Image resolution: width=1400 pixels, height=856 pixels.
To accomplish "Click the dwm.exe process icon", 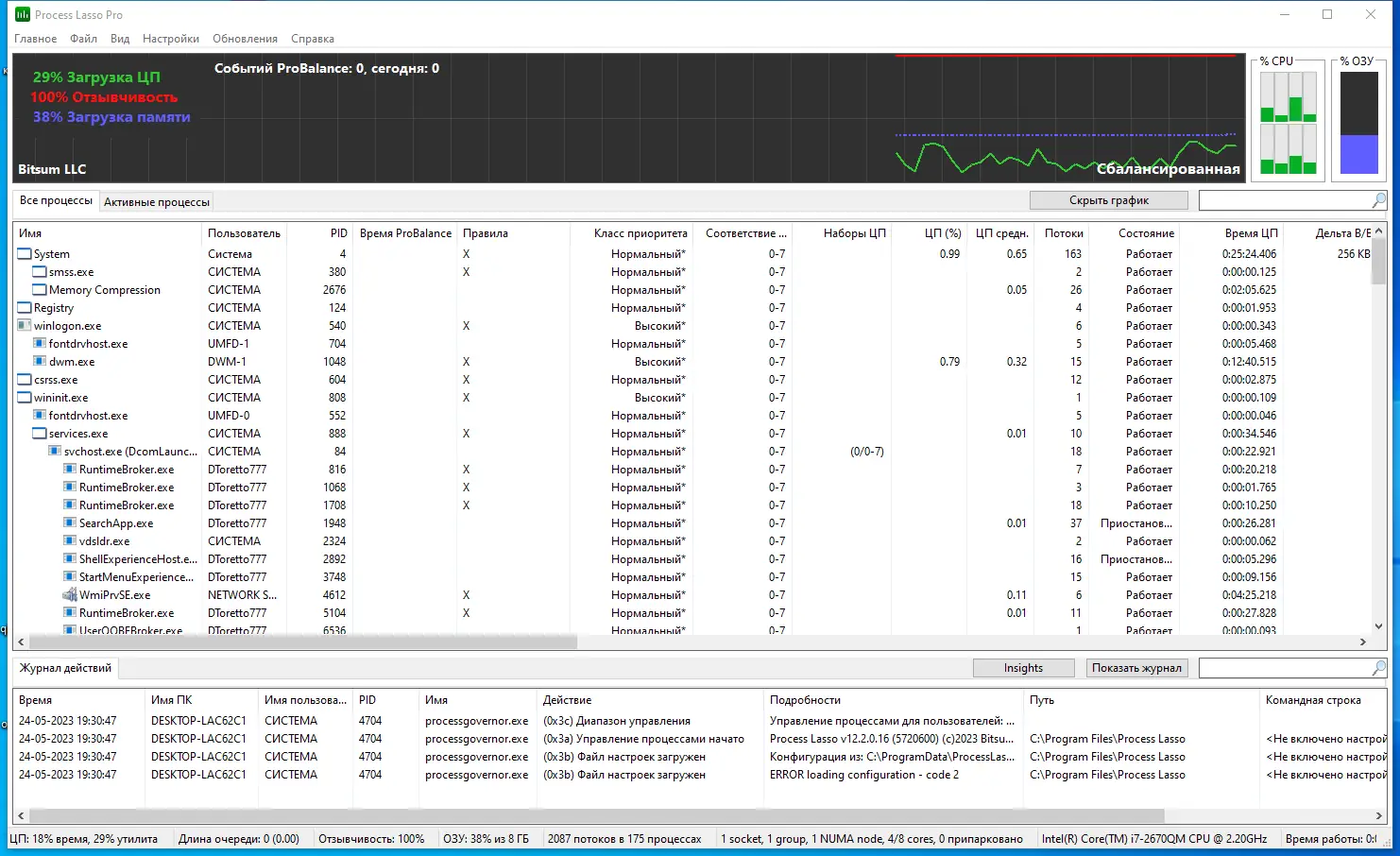I will pyautogui.click(x=40, y=362).
